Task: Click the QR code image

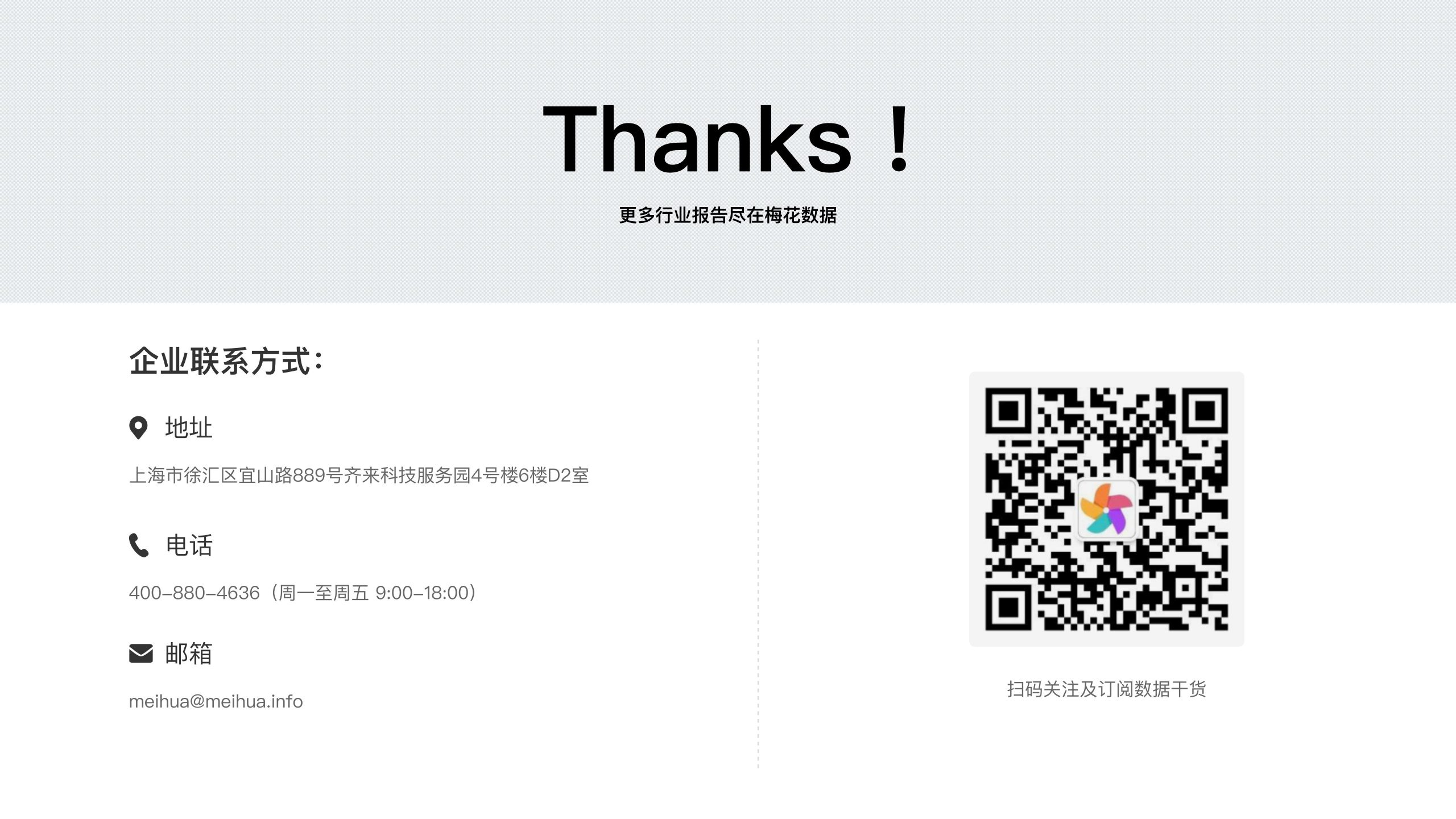Action: pos(1106,509)
